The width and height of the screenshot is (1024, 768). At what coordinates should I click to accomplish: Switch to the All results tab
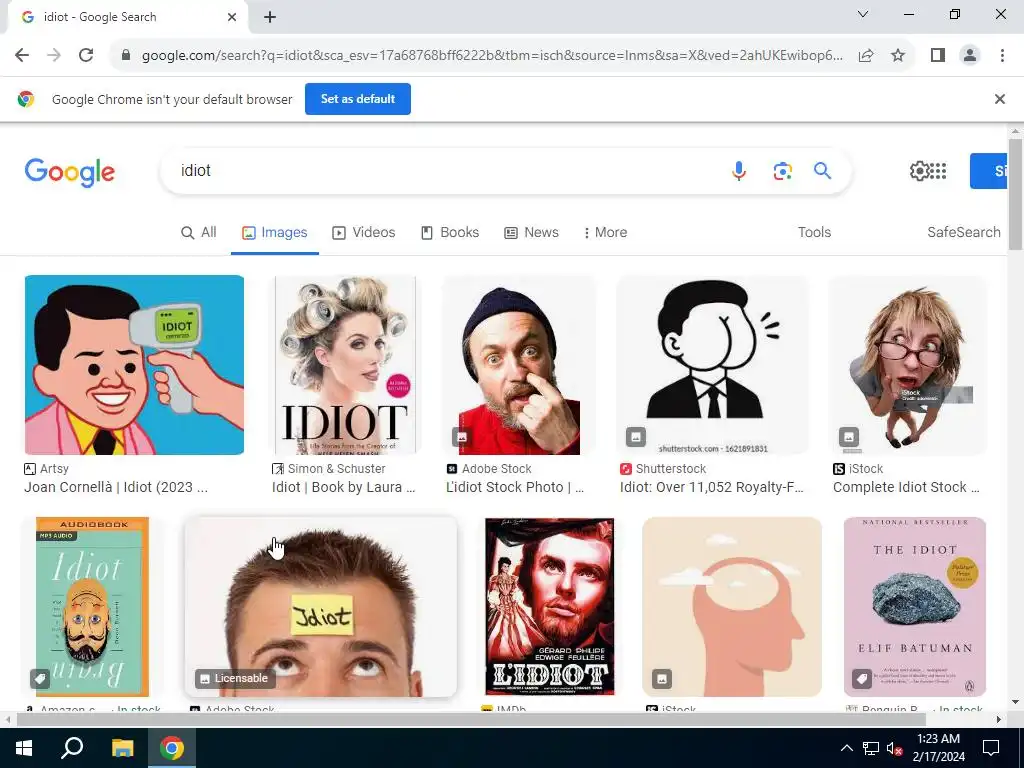[x=199, y=232]
